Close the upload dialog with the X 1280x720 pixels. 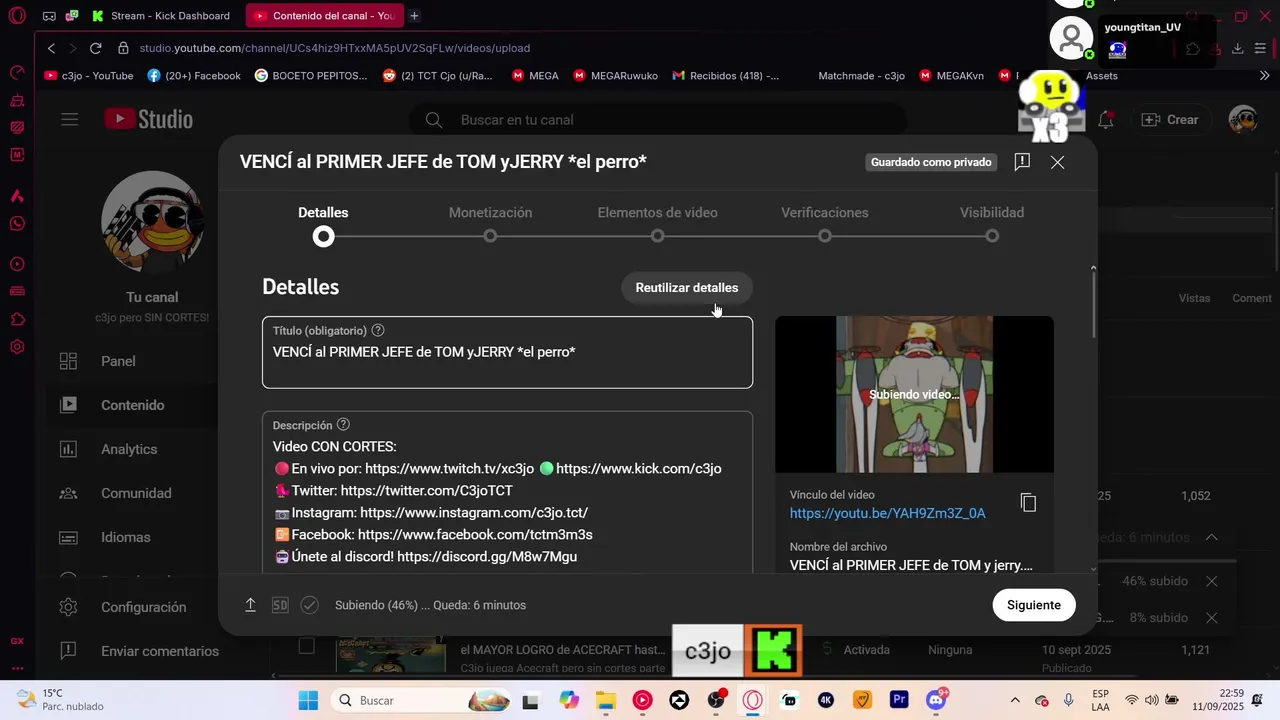[x=1057, y=162]
